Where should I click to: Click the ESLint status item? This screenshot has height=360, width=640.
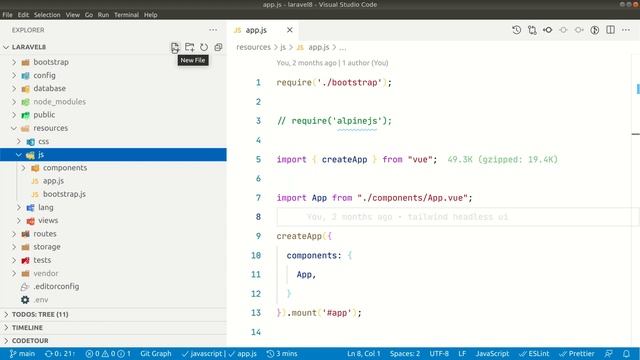534,354
